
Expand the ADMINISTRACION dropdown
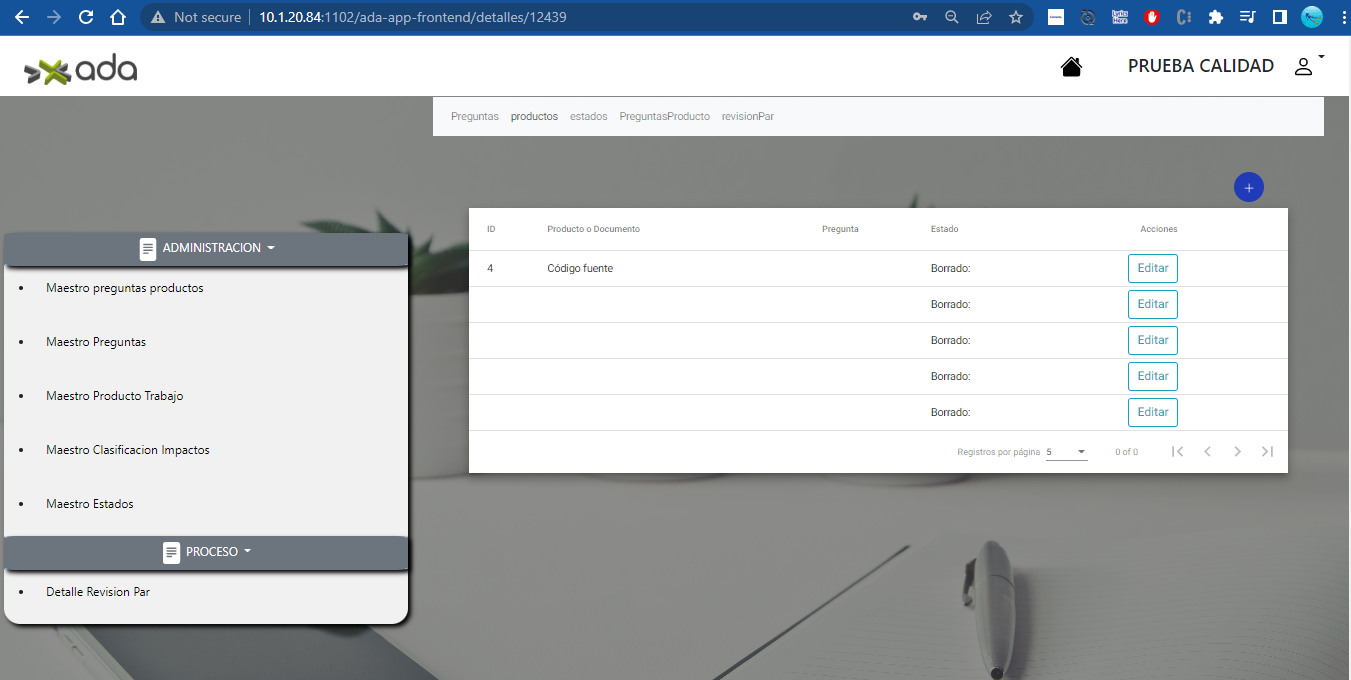(207, 248)
